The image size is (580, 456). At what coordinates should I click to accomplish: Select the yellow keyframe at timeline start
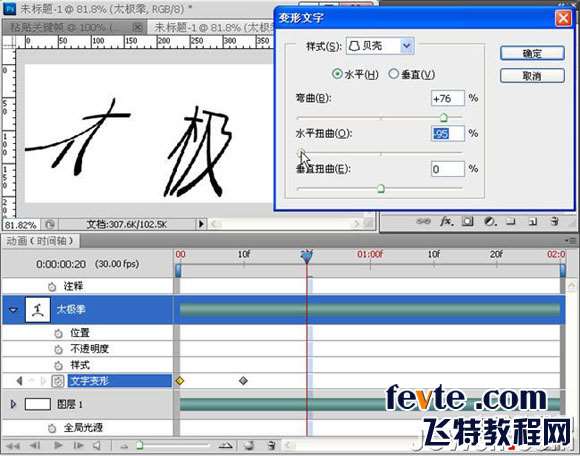[180, 381]
